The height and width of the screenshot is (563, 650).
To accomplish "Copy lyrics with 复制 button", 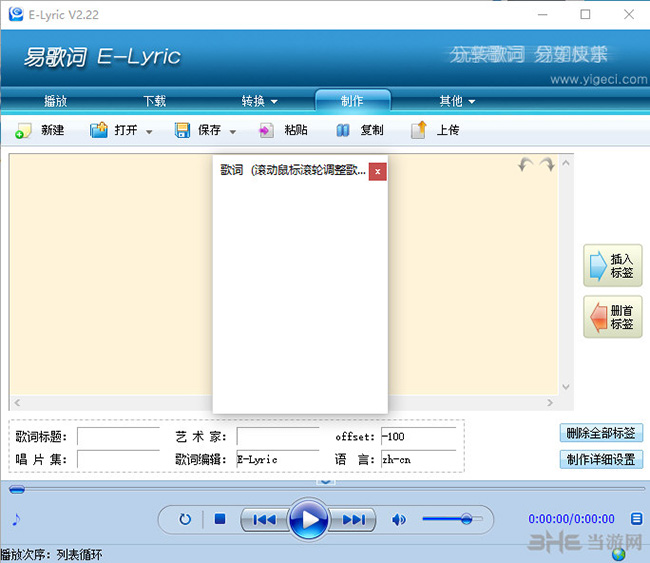I will 359,130.
